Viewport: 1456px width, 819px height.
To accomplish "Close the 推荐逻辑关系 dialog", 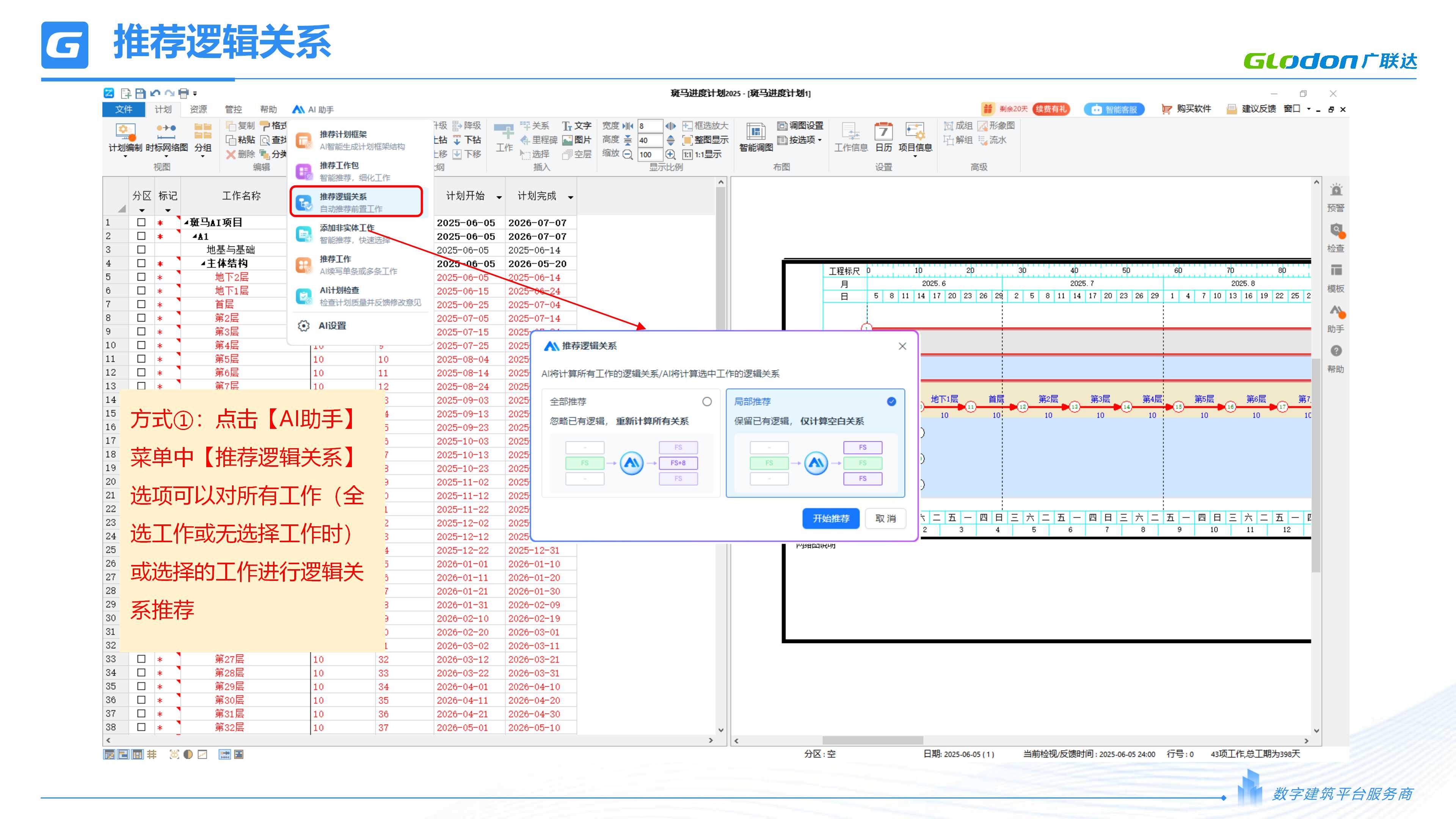I will click(x=902, y=346).
